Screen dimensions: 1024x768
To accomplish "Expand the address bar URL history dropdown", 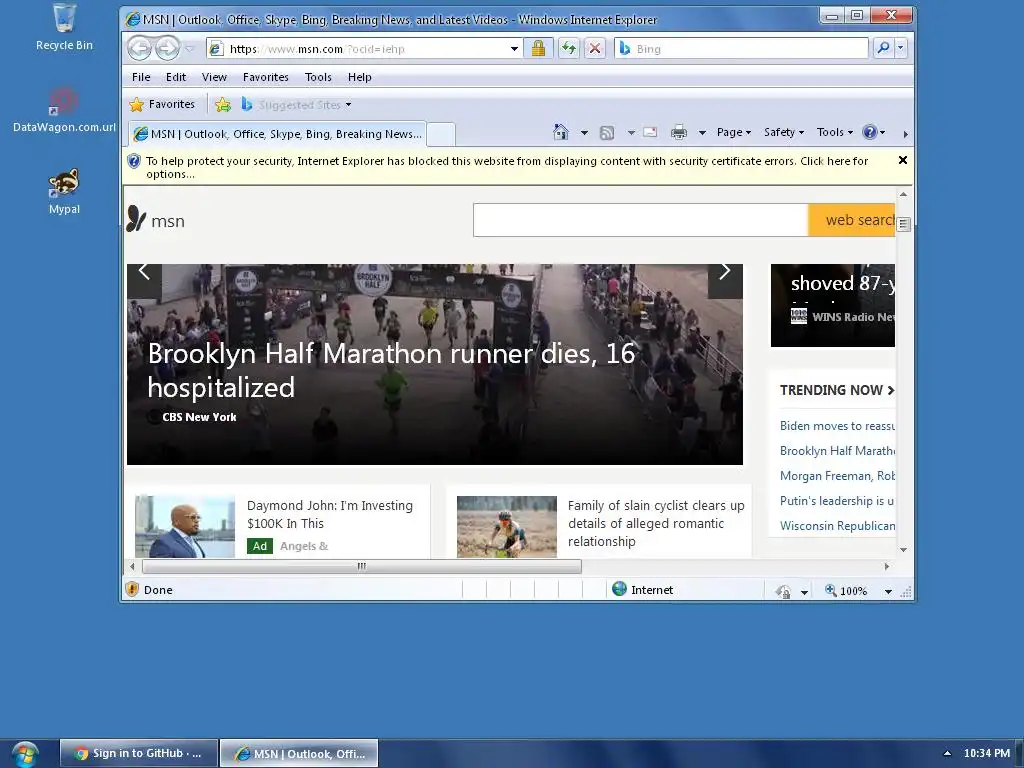I will tap(515, 49).
